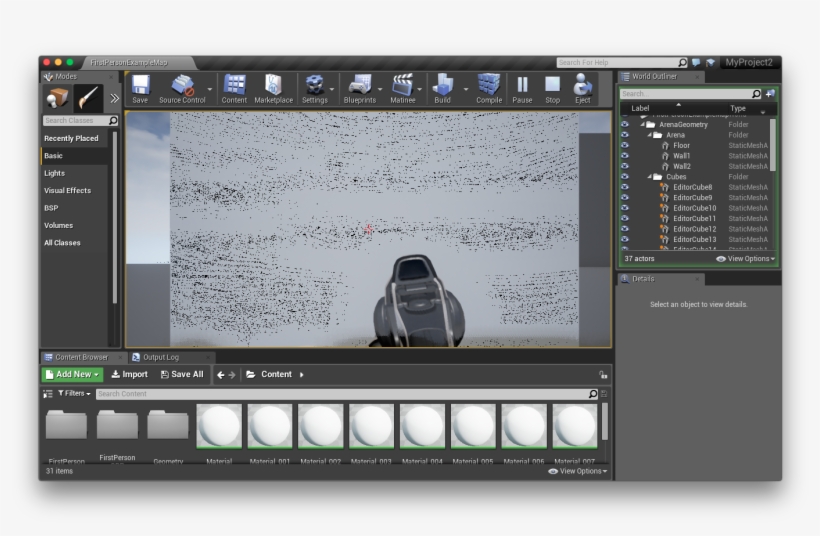
Task: Open the Settings dropdown arrow
Action: pyautogui.click(x=332, y=89)
